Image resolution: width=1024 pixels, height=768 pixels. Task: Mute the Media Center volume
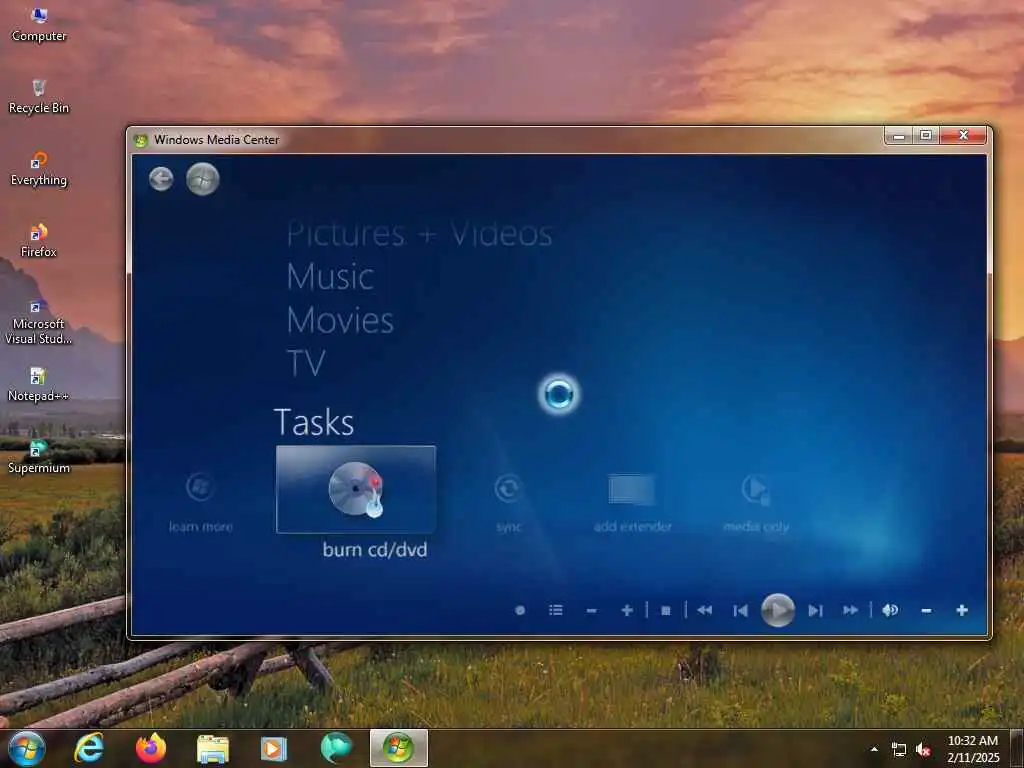click(x=890, y=610)
